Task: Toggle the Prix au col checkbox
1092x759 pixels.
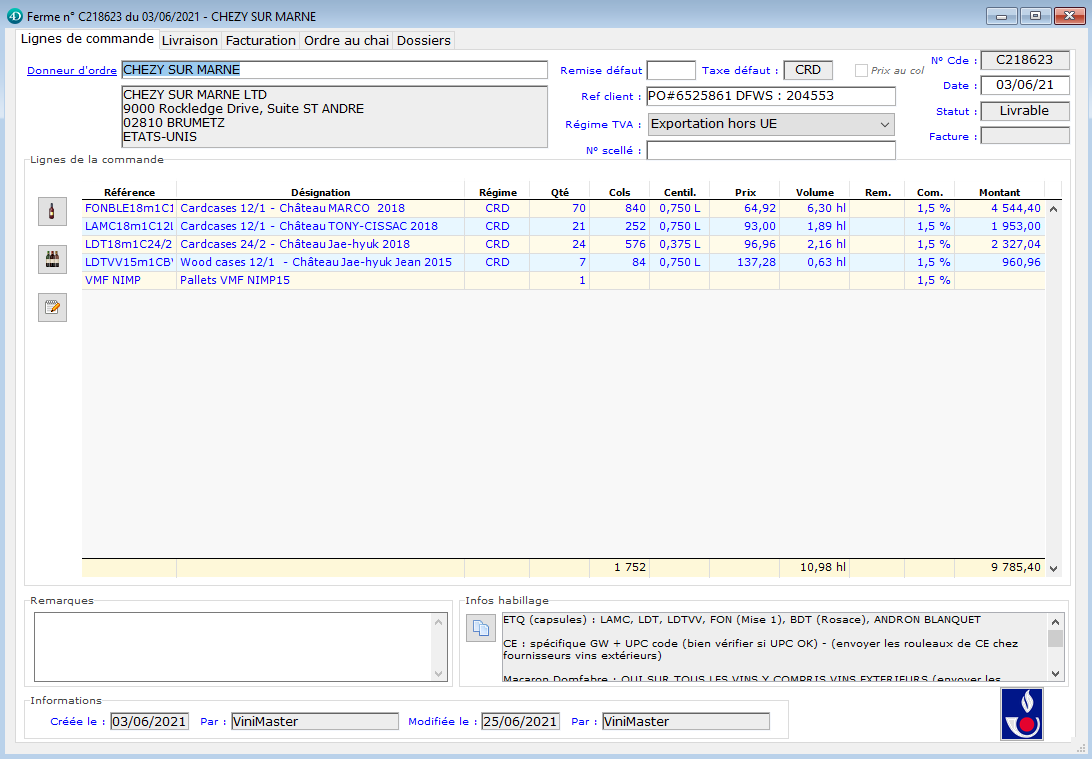Action: [x=861, y=71]
